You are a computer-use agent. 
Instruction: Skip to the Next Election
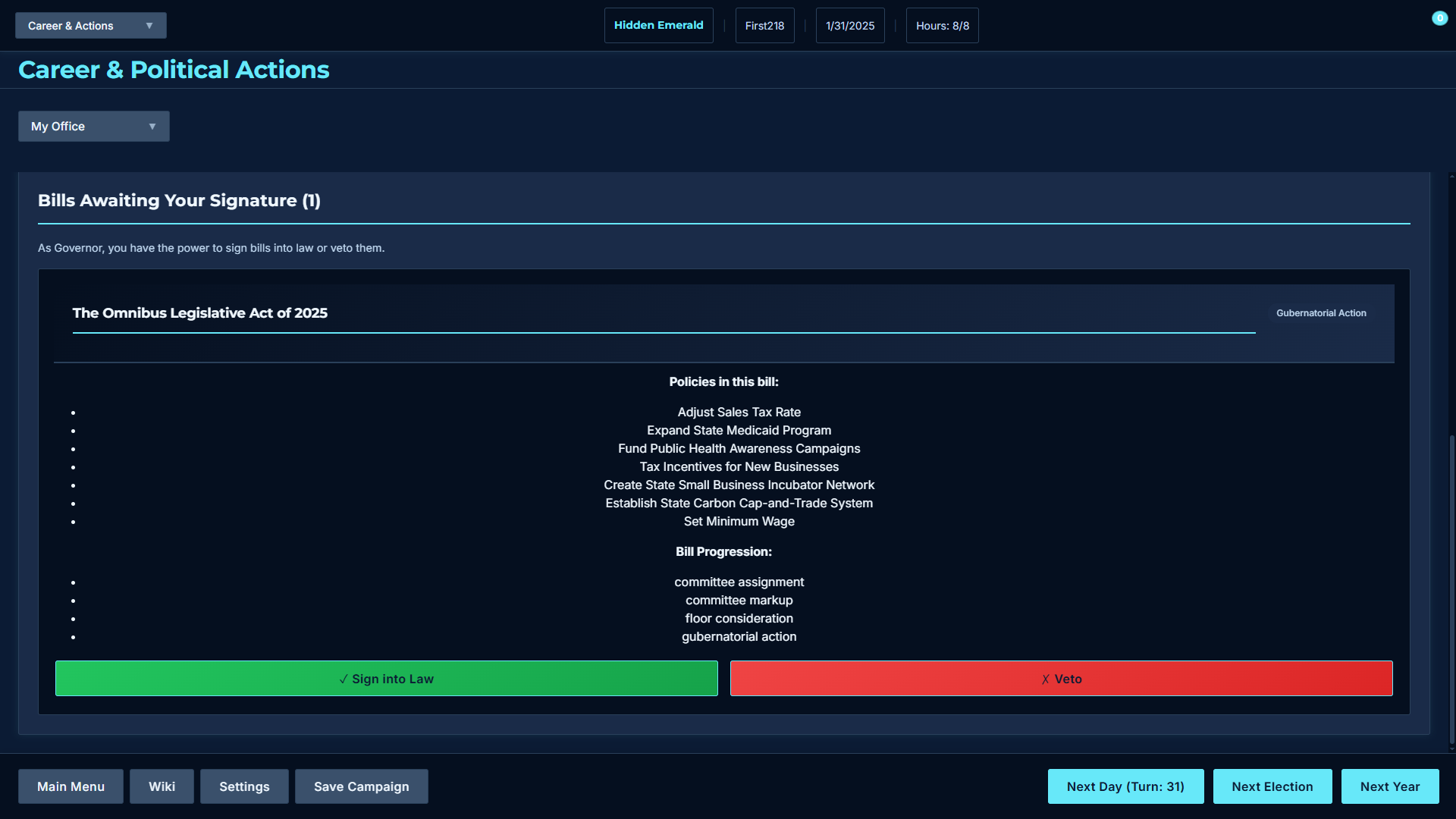(x=1272, y=786)
